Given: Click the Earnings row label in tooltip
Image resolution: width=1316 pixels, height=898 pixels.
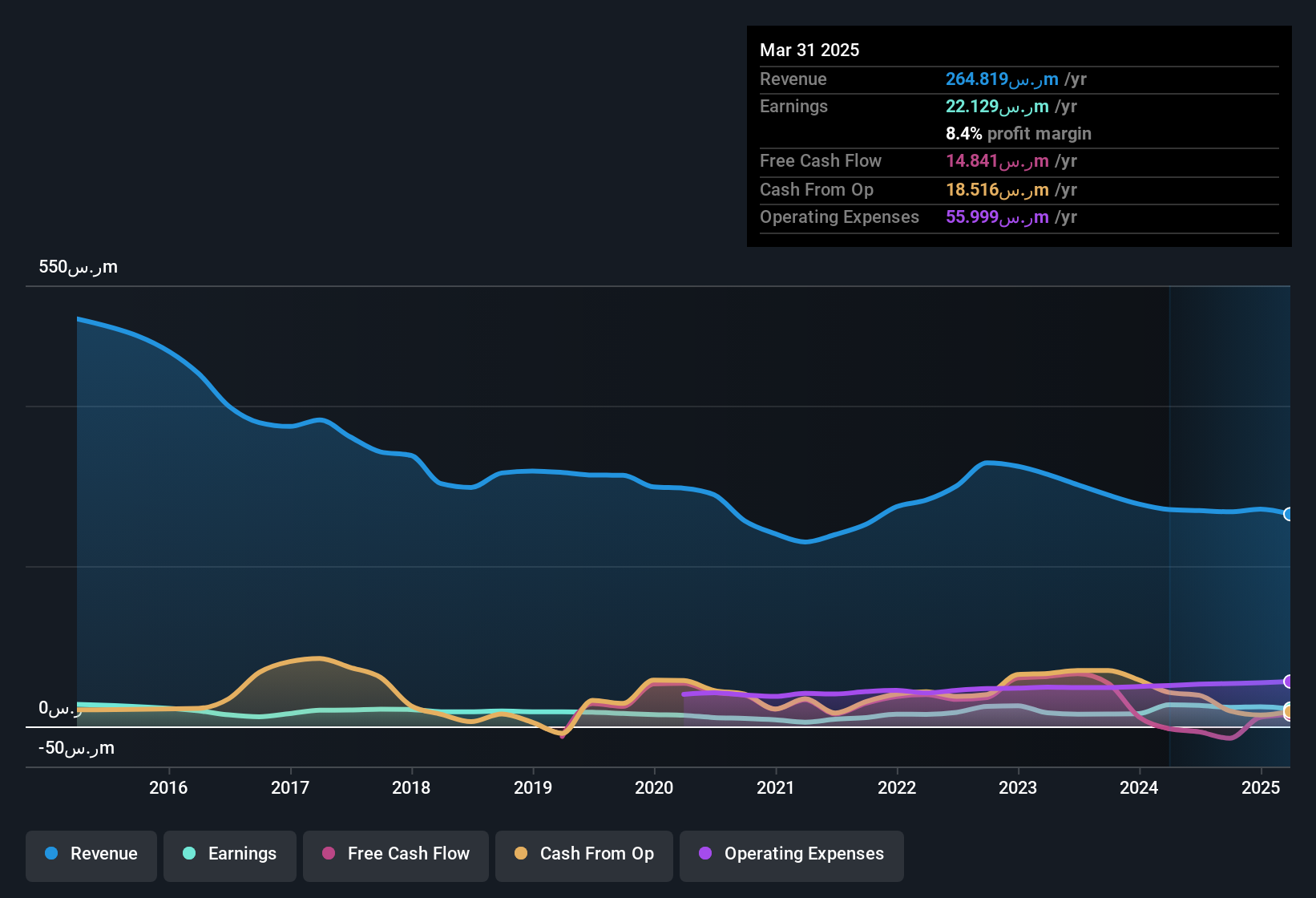Looking at the screenshot, I should coord(793,106).
